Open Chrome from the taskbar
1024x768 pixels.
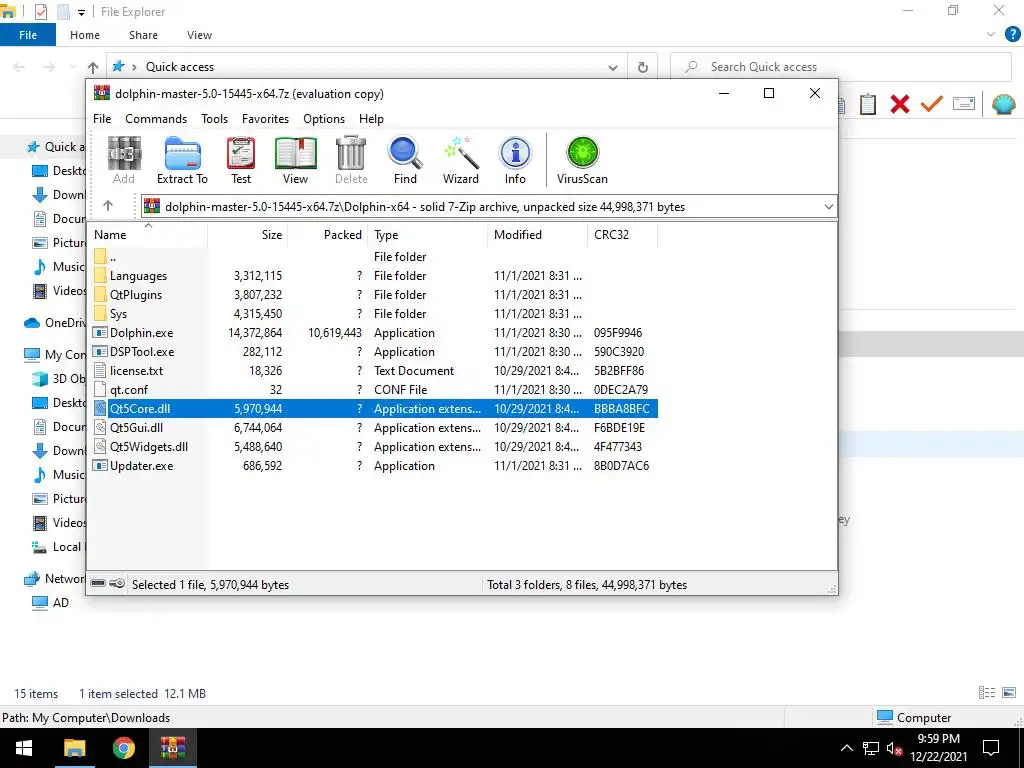tap(123, 748)
